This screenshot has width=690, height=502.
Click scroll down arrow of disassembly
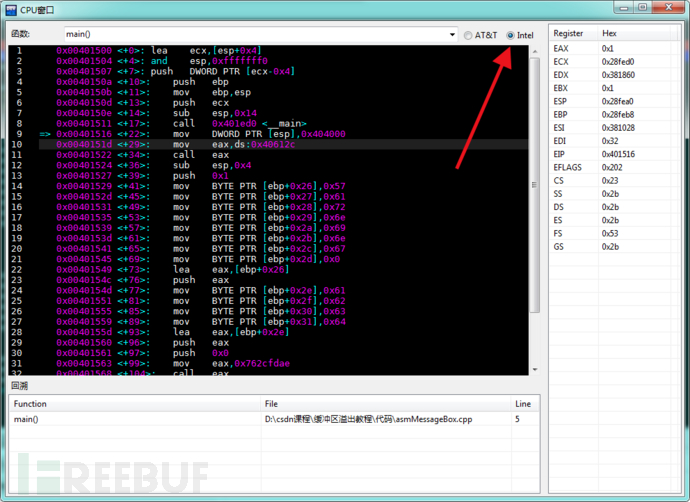click(535, 370)
